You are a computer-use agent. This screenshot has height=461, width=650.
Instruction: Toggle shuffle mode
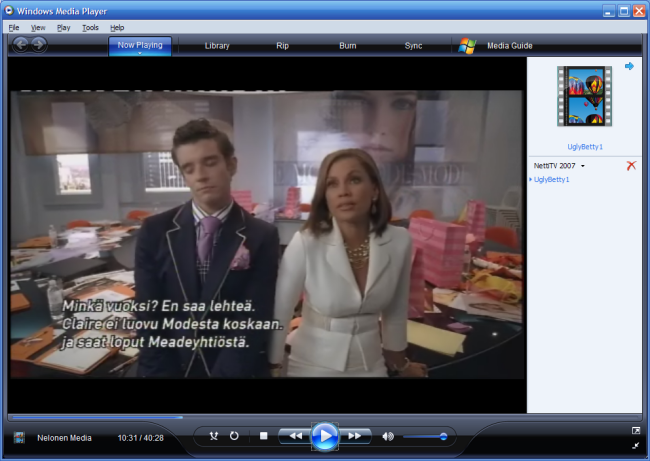(x=213, y=436)
